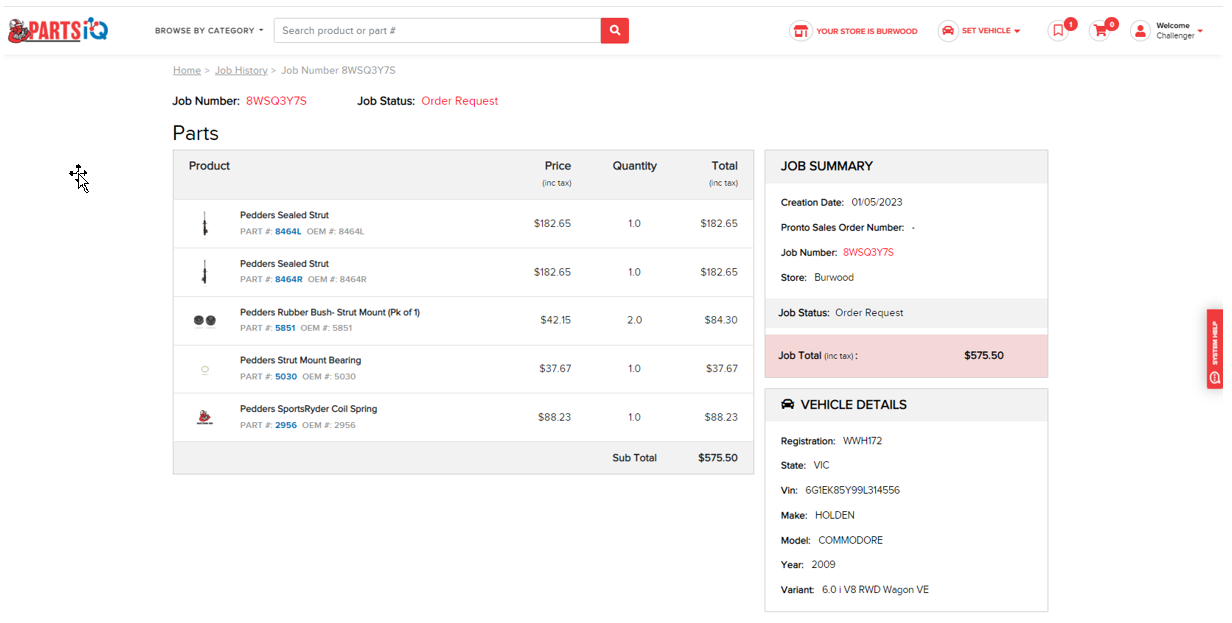Click the State VIC value
This screenshot has width=1232, height=623.
click(x=821, y=465)
